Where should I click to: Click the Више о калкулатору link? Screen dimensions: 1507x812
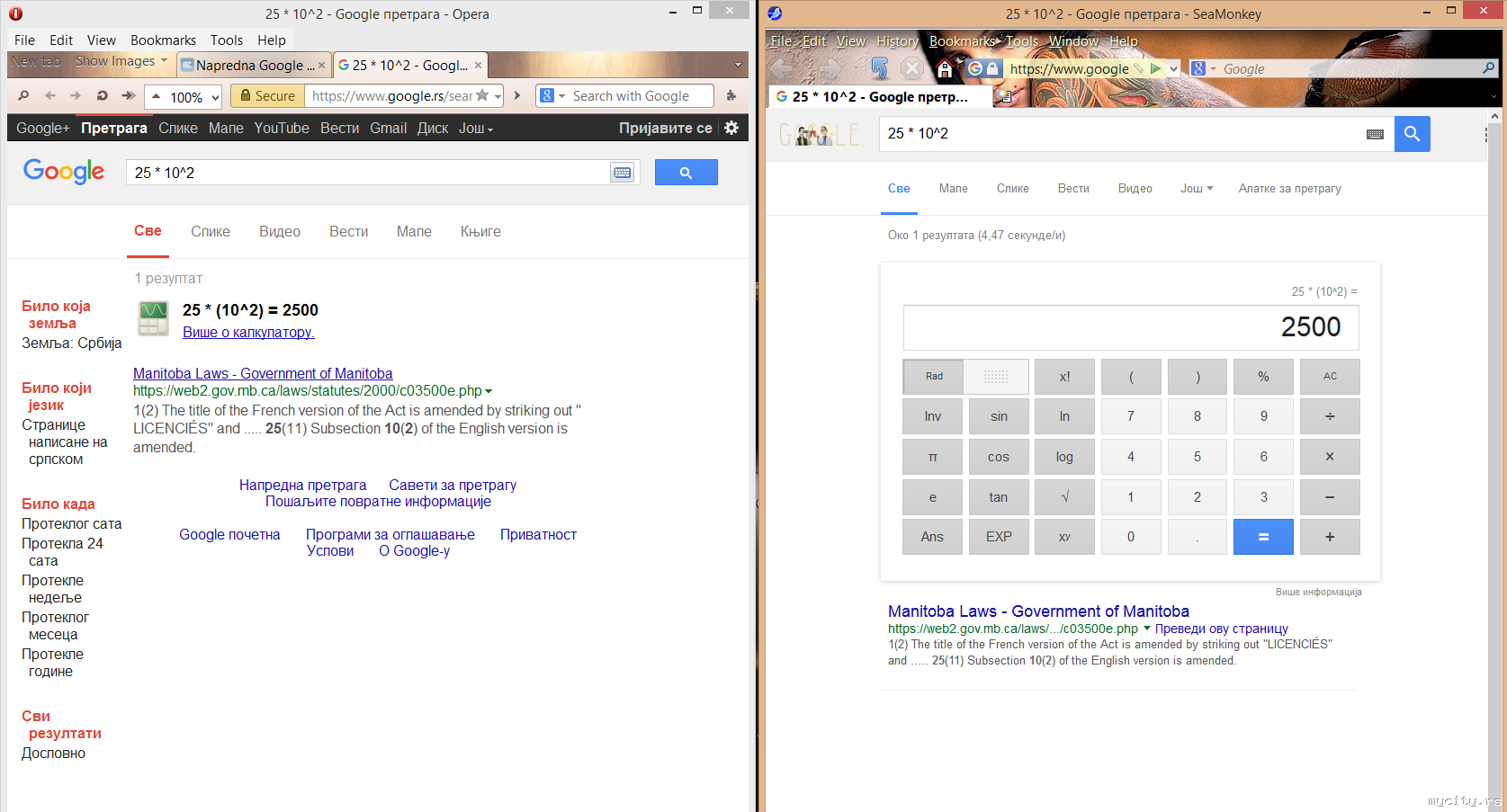(x=248, y=332)
